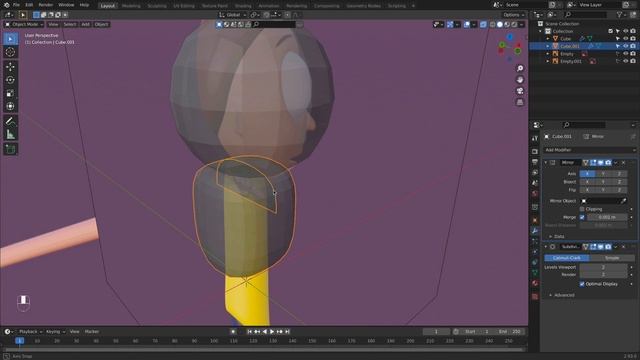
Task: Click the Merge distance 0.001 m field
Action: tap(607, 217)
